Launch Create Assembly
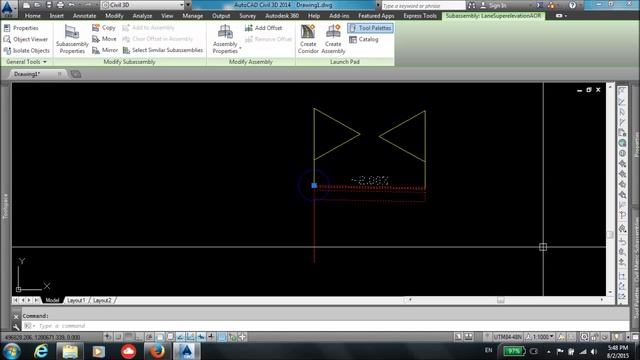The width and height of the screenshot is (640, 360). pyautogui.click(x=333, y=39)
